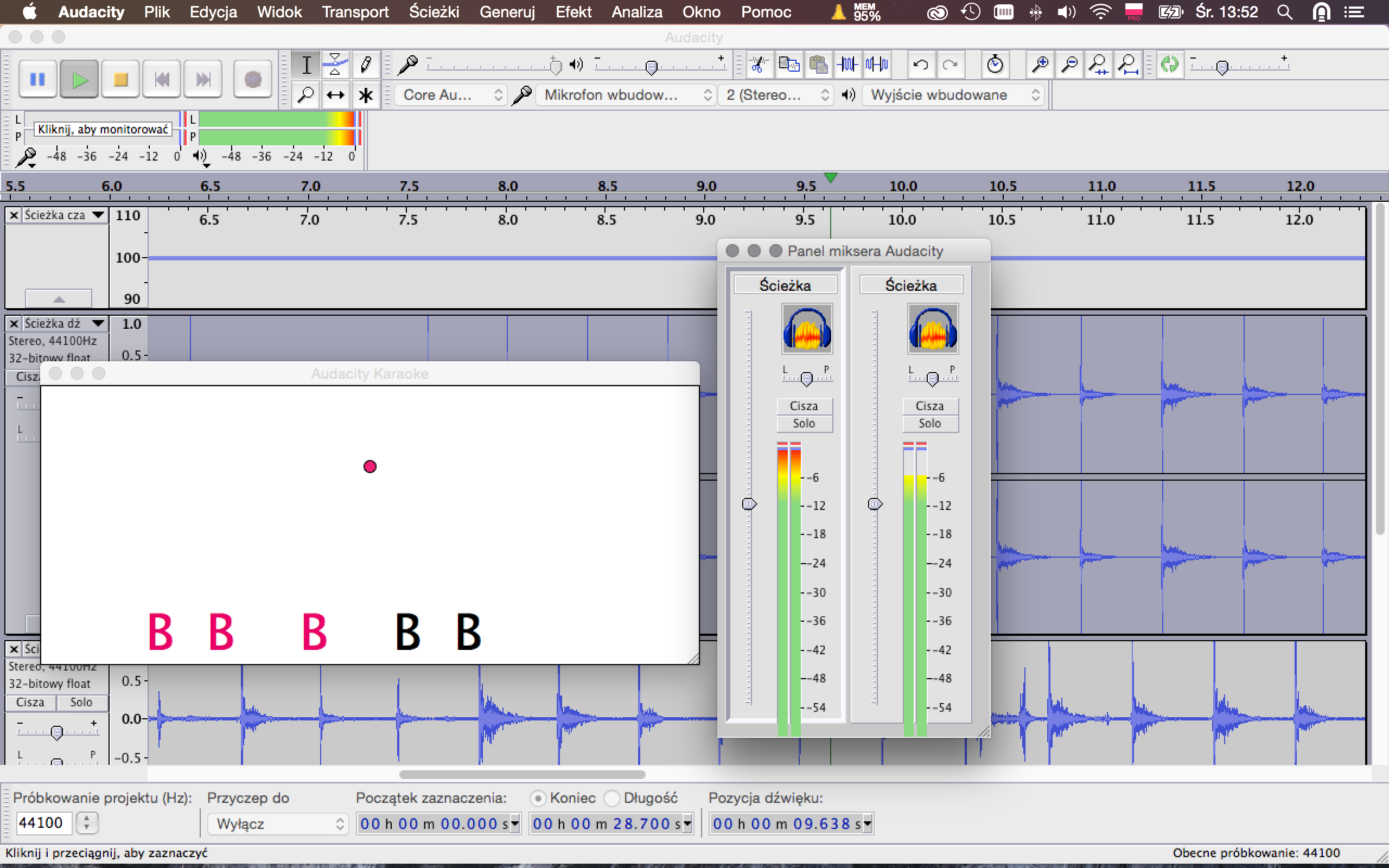Click the Pause playback button
Image resolution: width=1389 pixels, height=868 pixels.
(38, 79)
